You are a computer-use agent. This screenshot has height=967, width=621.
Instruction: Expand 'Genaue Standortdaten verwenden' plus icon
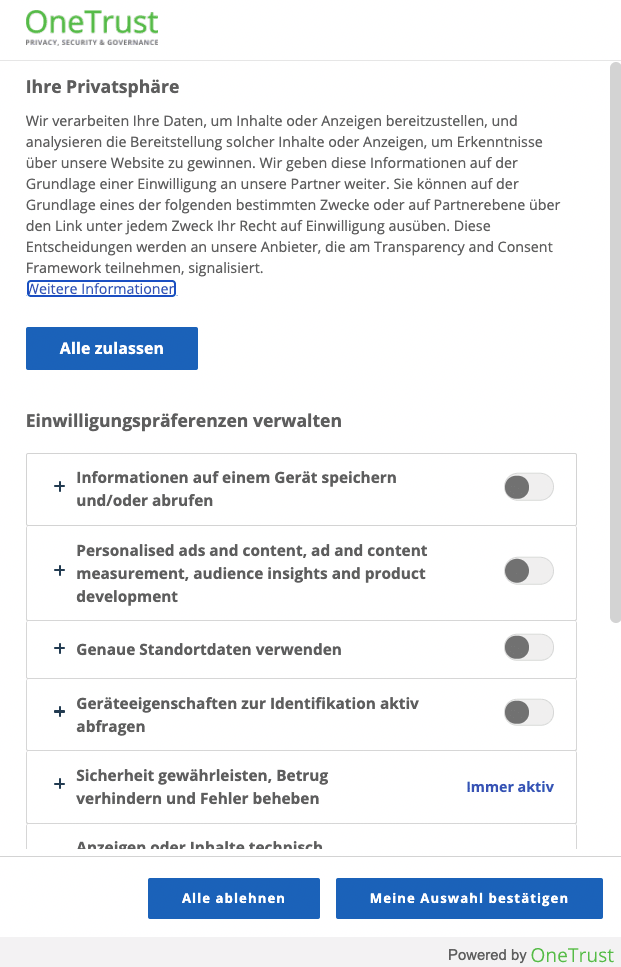pyautogui.click(x=59, y=649)
